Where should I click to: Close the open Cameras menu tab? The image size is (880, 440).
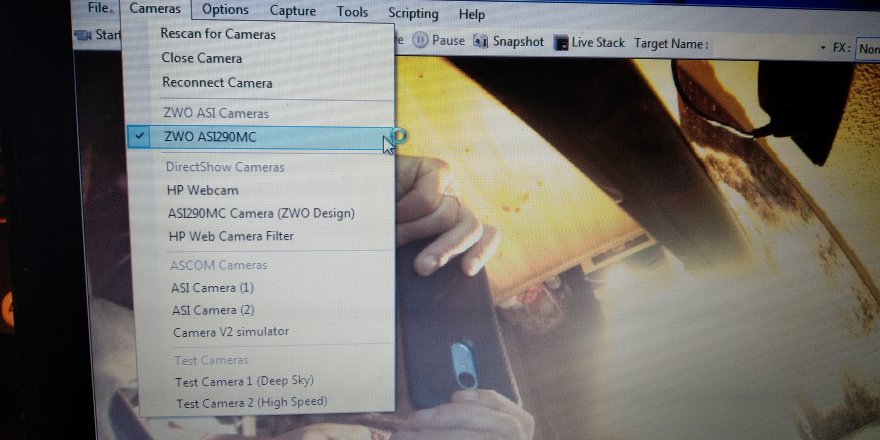click(155, 9)
